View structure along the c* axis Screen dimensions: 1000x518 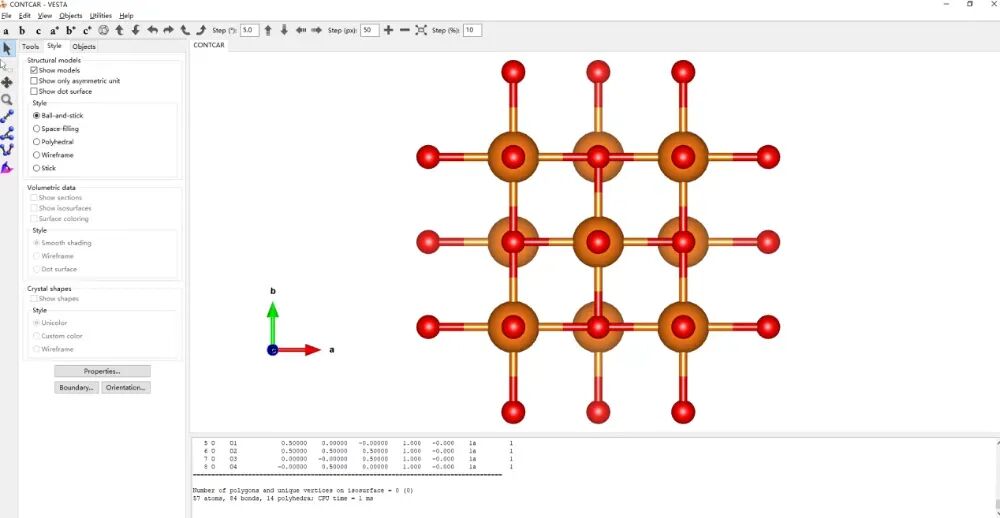(87, 31)
